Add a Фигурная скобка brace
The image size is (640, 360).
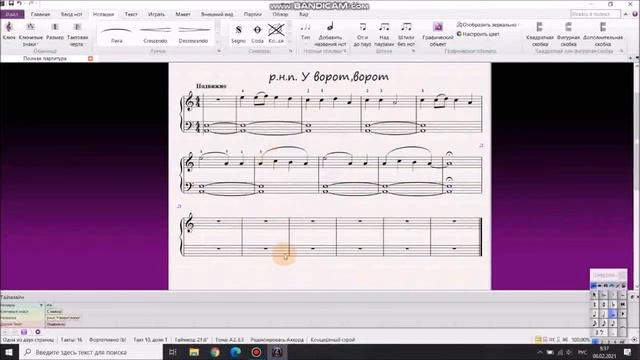coord(568,34)
